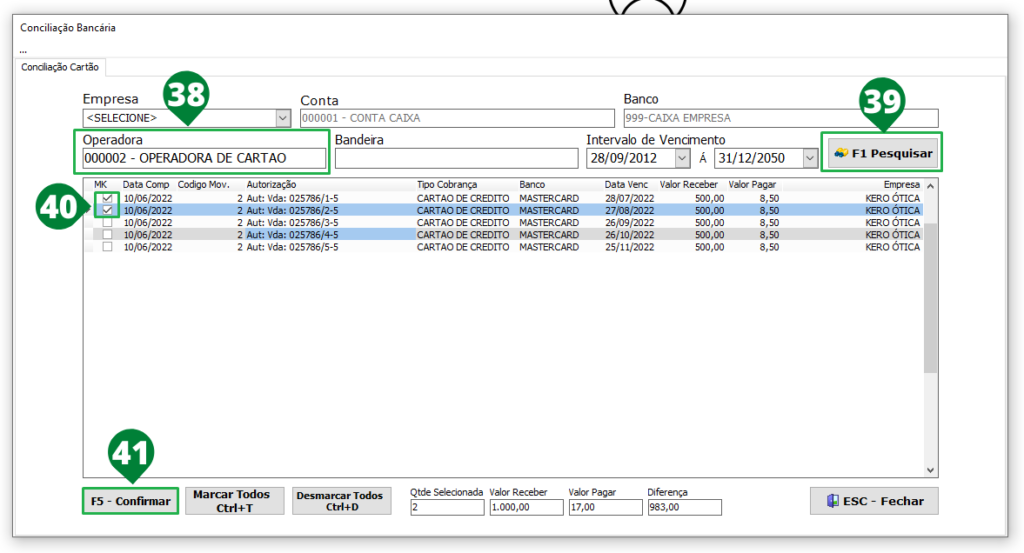Click the empty Bandeira field
This screenshot has width=1024, height=553.
point(456,158)
